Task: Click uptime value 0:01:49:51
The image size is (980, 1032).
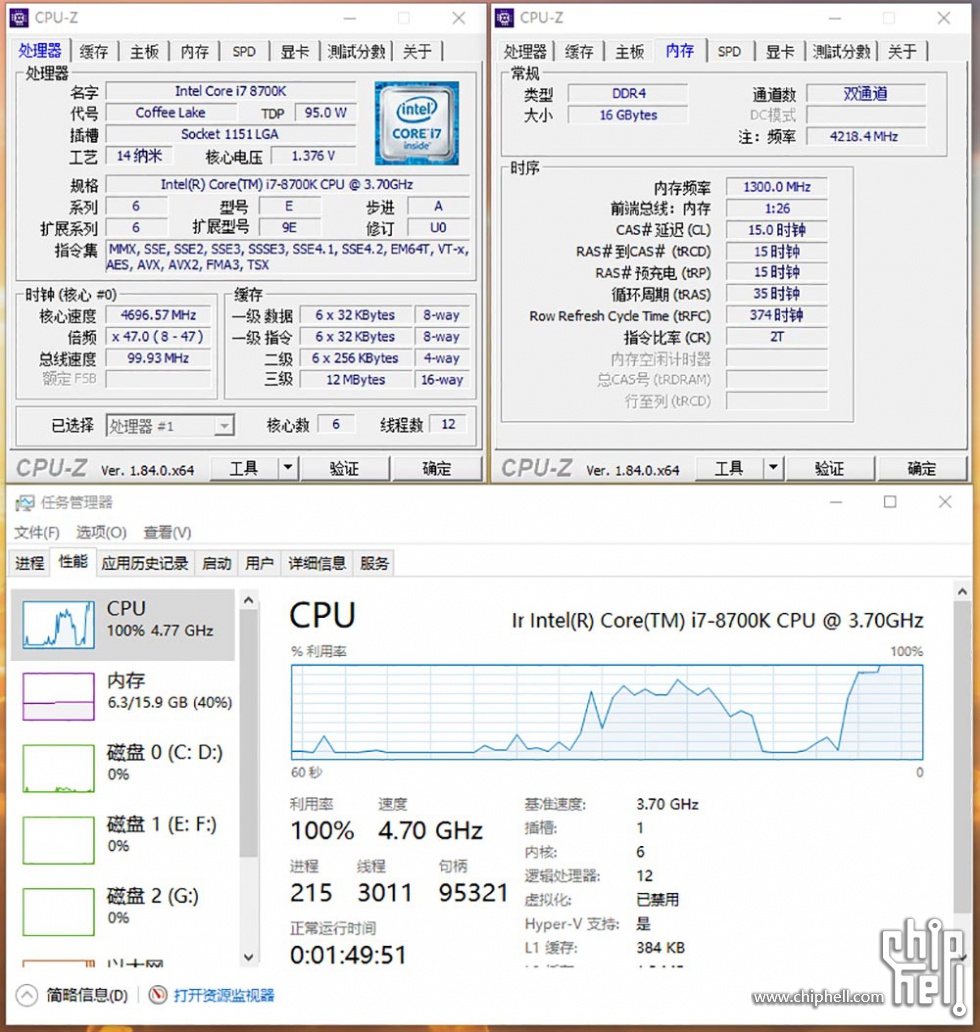Action: click(x=348, y=954)
